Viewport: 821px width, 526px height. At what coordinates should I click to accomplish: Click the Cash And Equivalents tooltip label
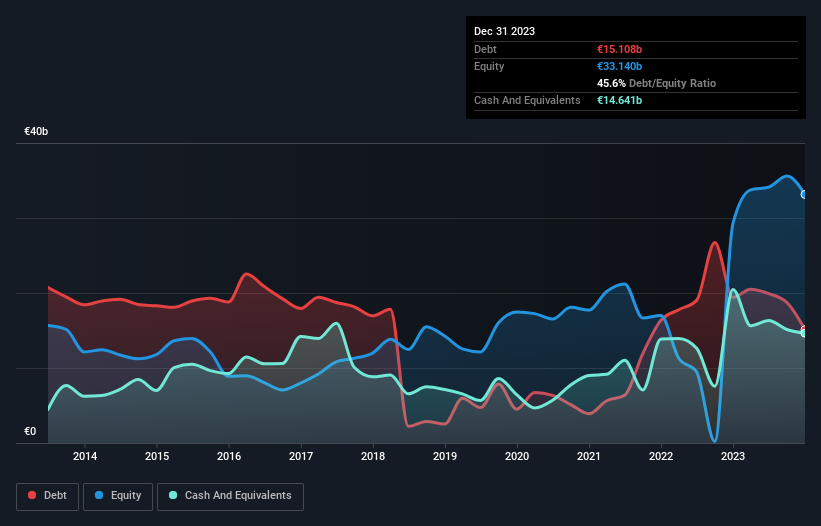click(x=527, y=100)
